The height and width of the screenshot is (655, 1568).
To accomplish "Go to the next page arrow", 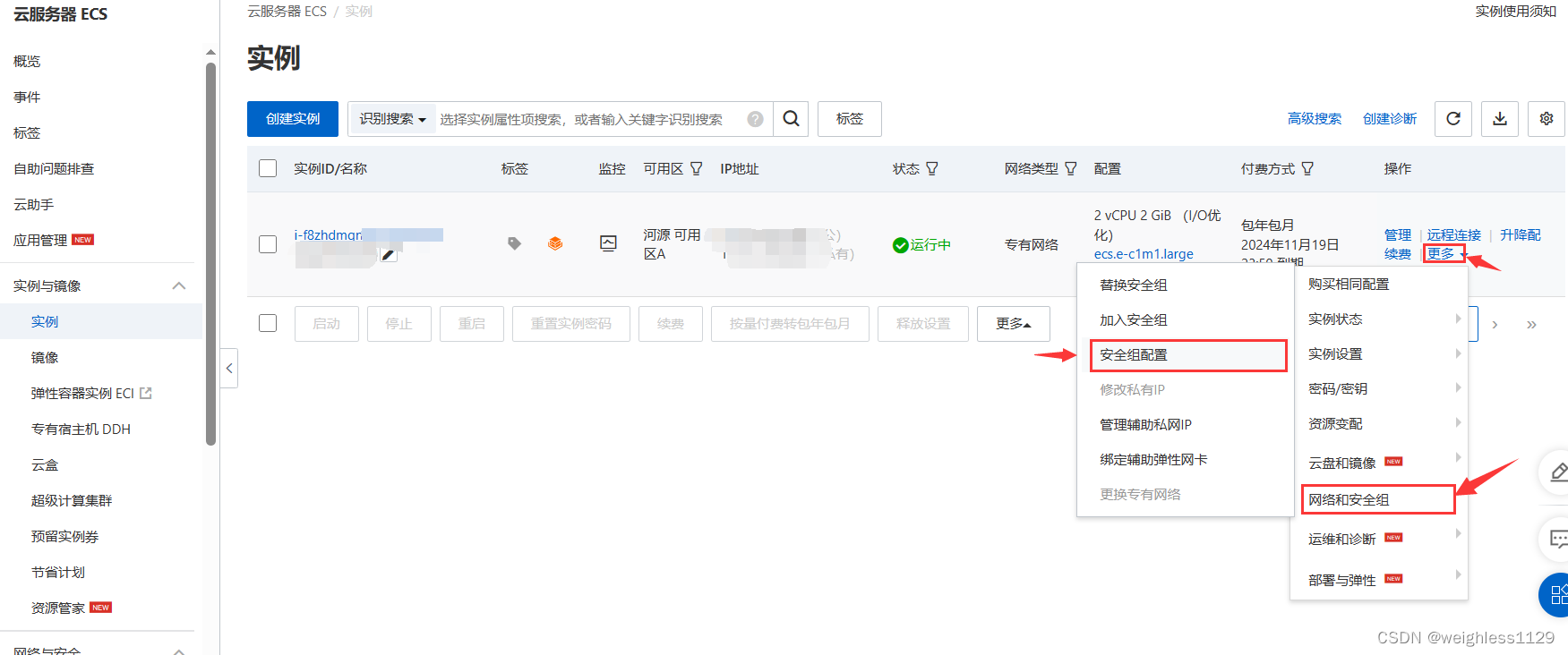I will pyautogui.click(x=1495, y=325).
